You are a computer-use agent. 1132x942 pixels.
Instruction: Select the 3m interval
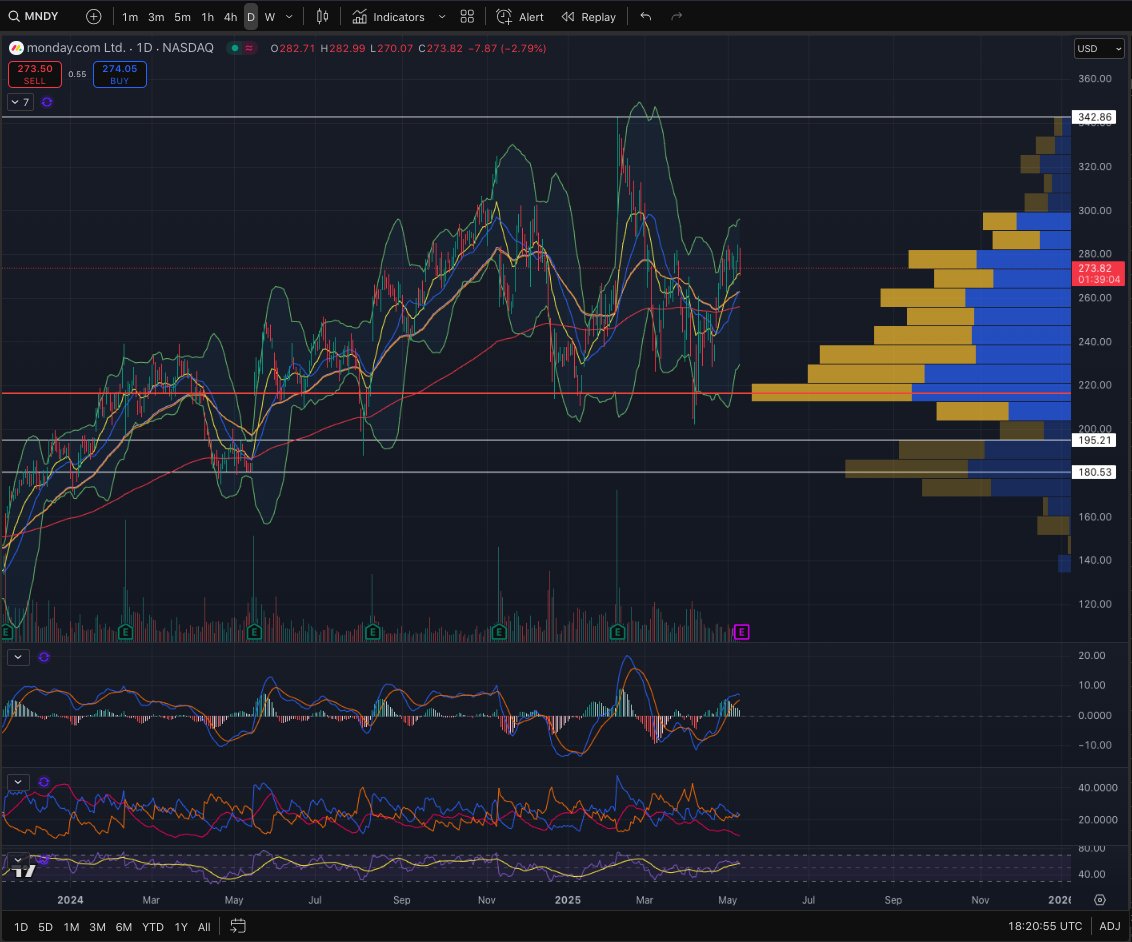[156, 17]
